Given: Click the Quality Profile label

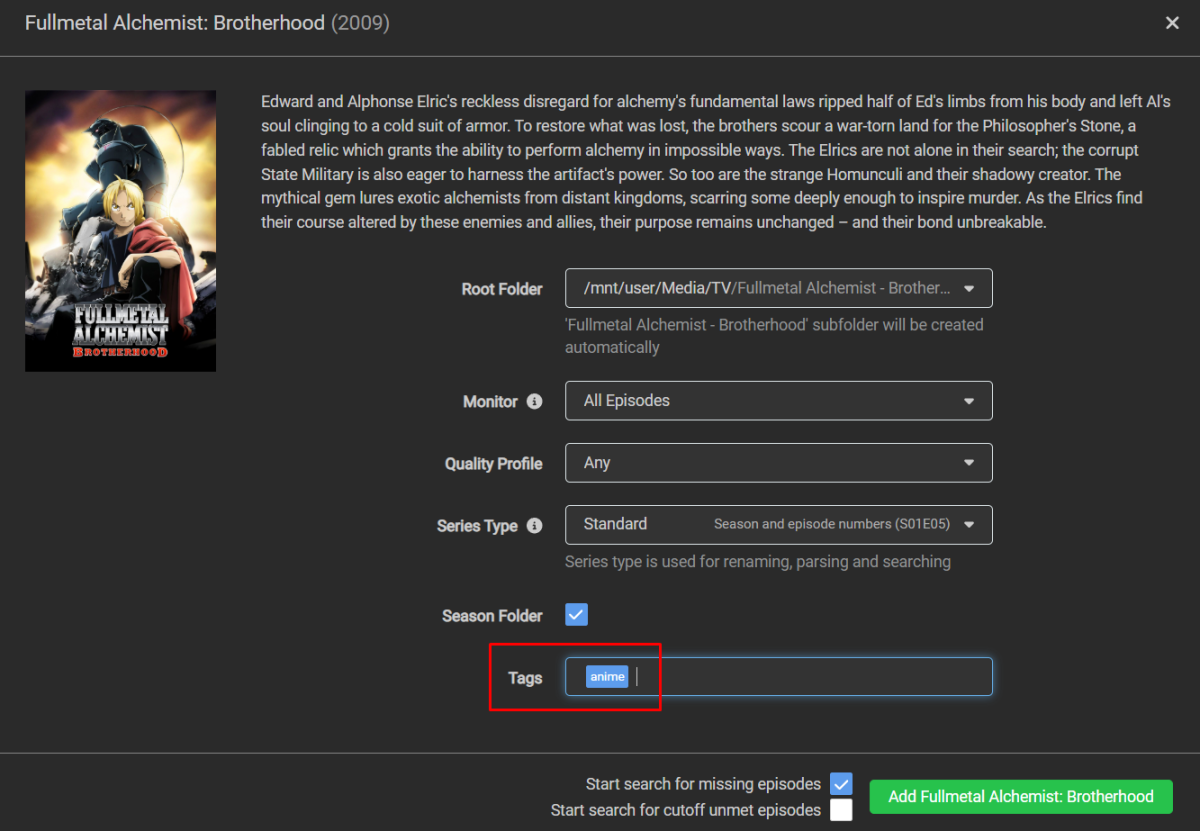Looking at the screenshot, I should (x=494, y=464).
